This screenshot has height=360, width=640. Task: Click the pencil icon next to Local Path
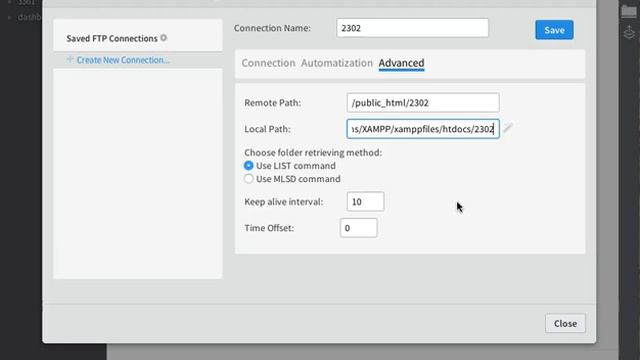tap(508, 128)
